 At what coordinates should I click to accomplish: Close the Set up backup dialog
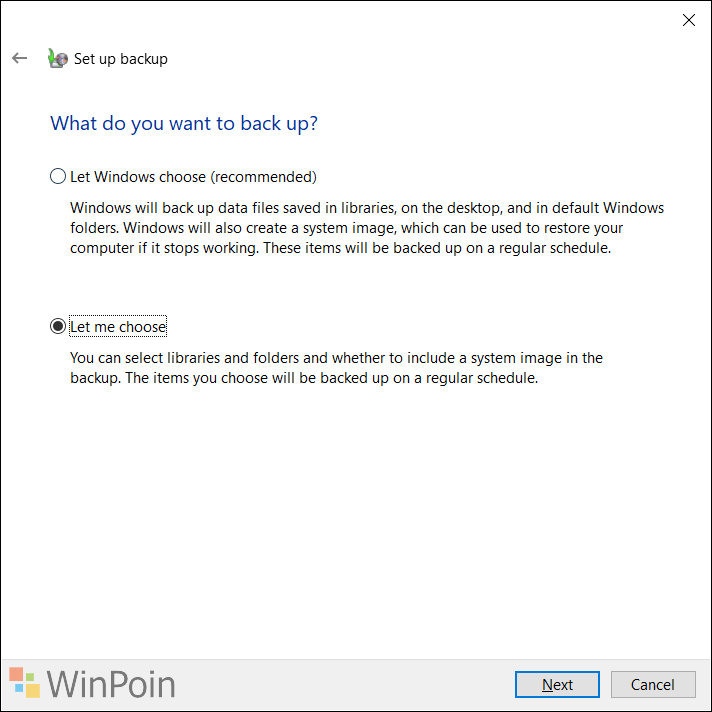pyautogui.click(x=688, y=20)
